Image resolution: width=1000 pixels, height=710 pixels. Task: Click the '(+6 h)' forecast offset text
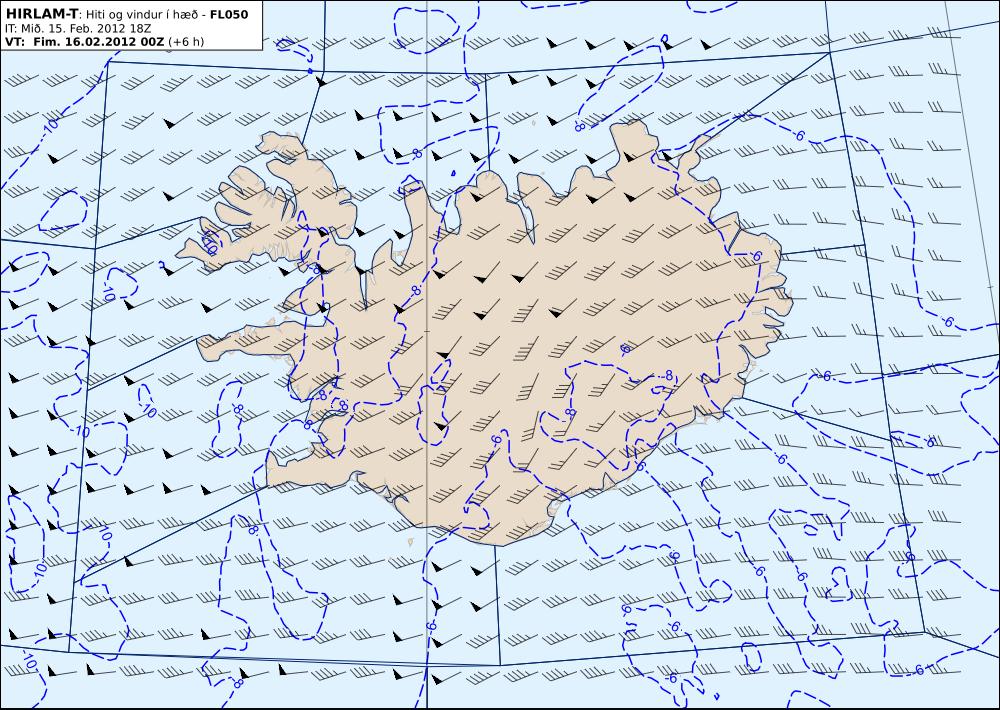coord(186,42)
